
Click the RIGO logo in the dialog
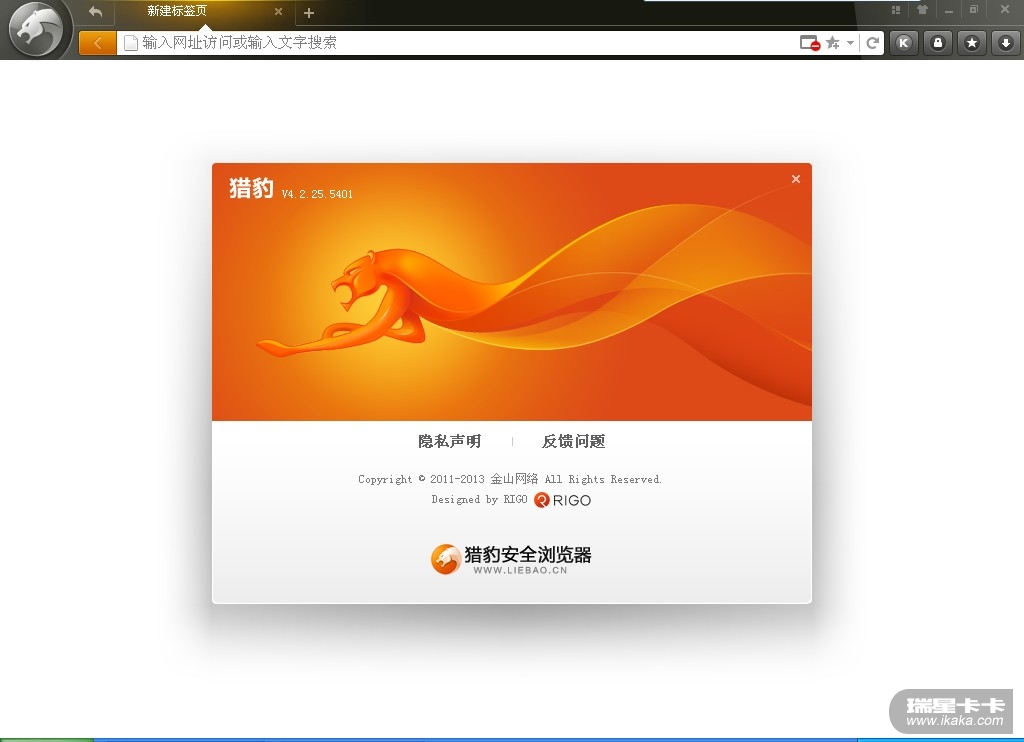562,500
